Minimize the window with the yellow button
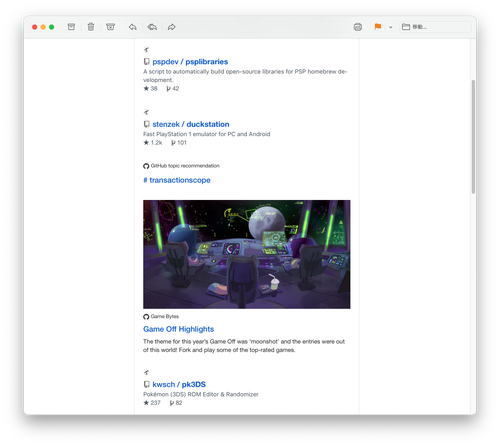Screen dimensions: 500x446 coord(43,27)
